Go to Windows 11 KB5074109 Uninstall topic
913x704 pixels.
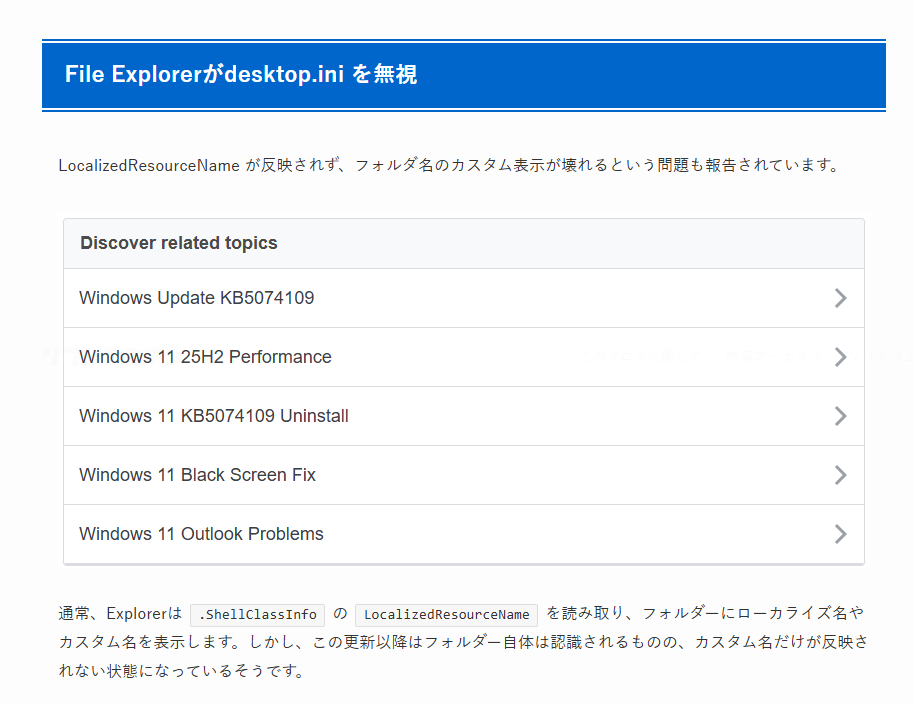pyautogui.click(x=214, y=416)
